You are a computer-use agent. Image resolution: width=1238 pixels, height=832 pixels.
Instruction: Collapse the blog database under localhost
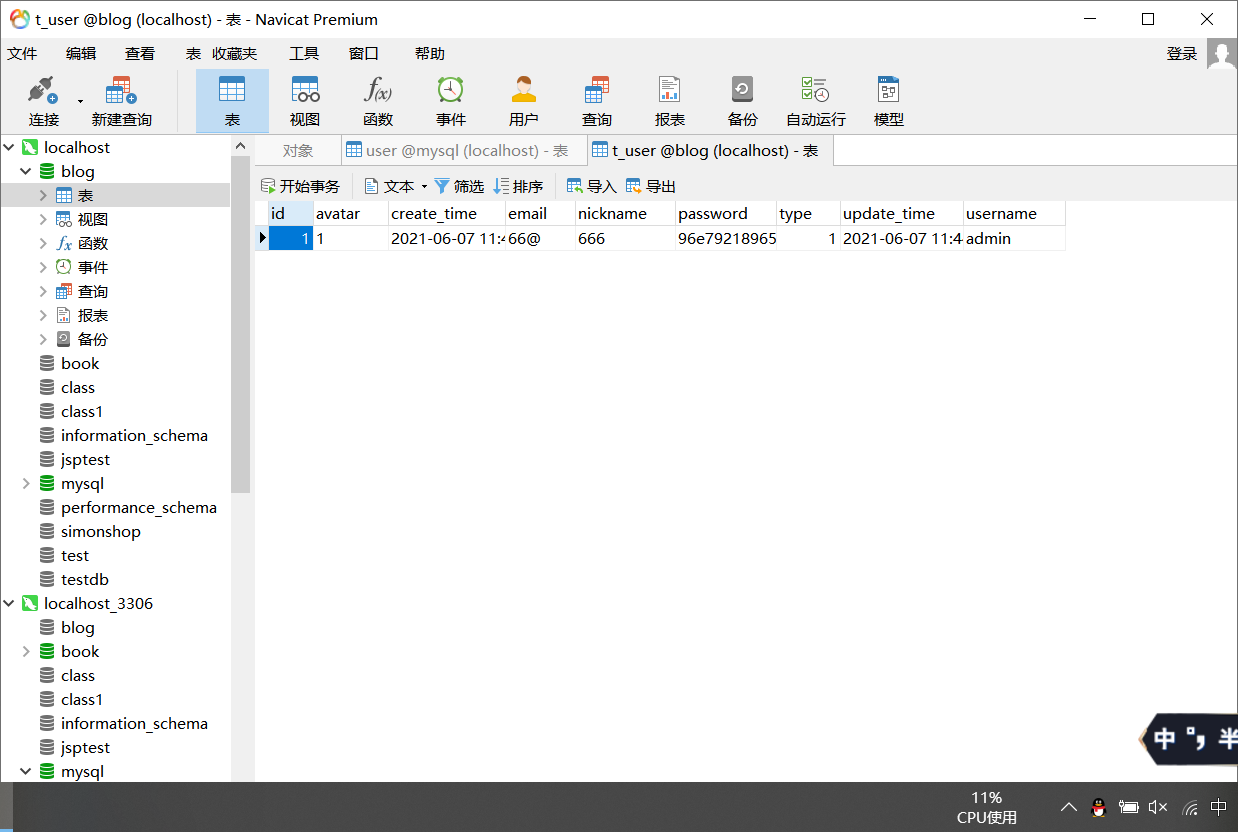pyautogui.click(x=26, y=171)
